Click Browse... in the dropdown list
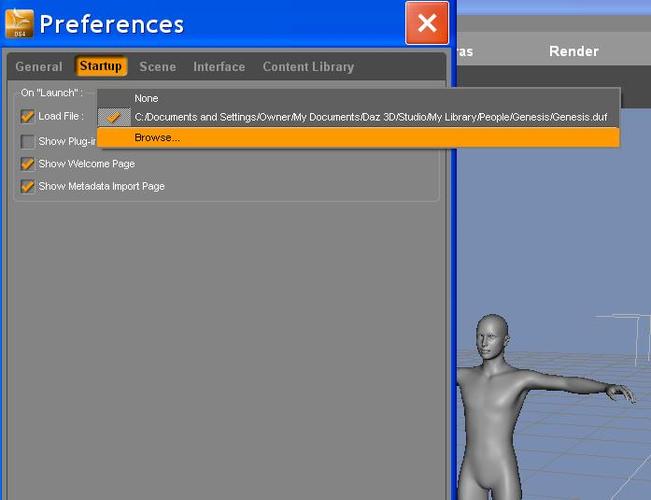Screen dimensions: 651x500 pos(358,137)
